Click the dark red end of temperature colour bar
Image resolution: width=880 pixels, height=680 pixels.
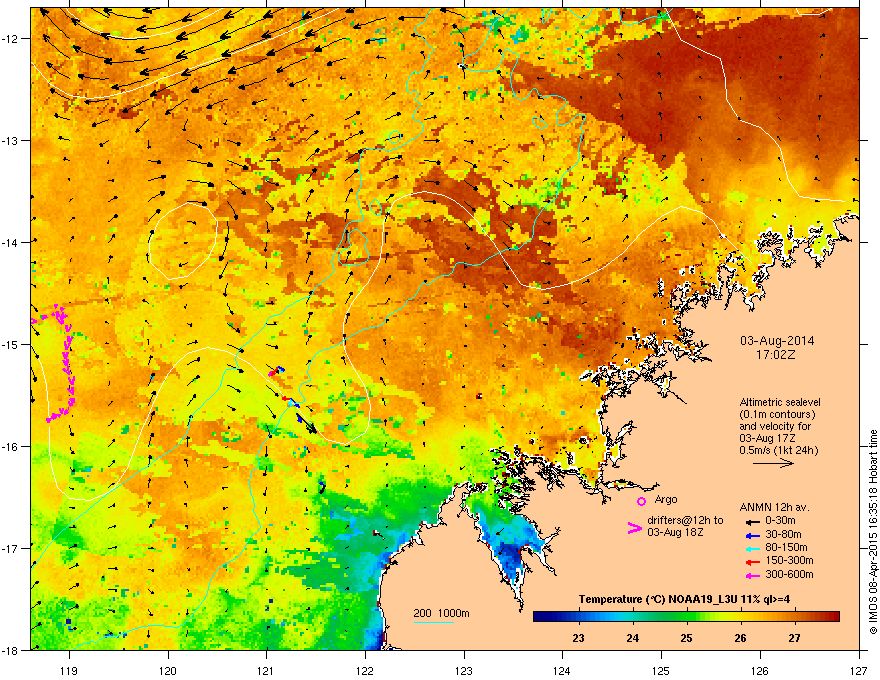(833, 617)
